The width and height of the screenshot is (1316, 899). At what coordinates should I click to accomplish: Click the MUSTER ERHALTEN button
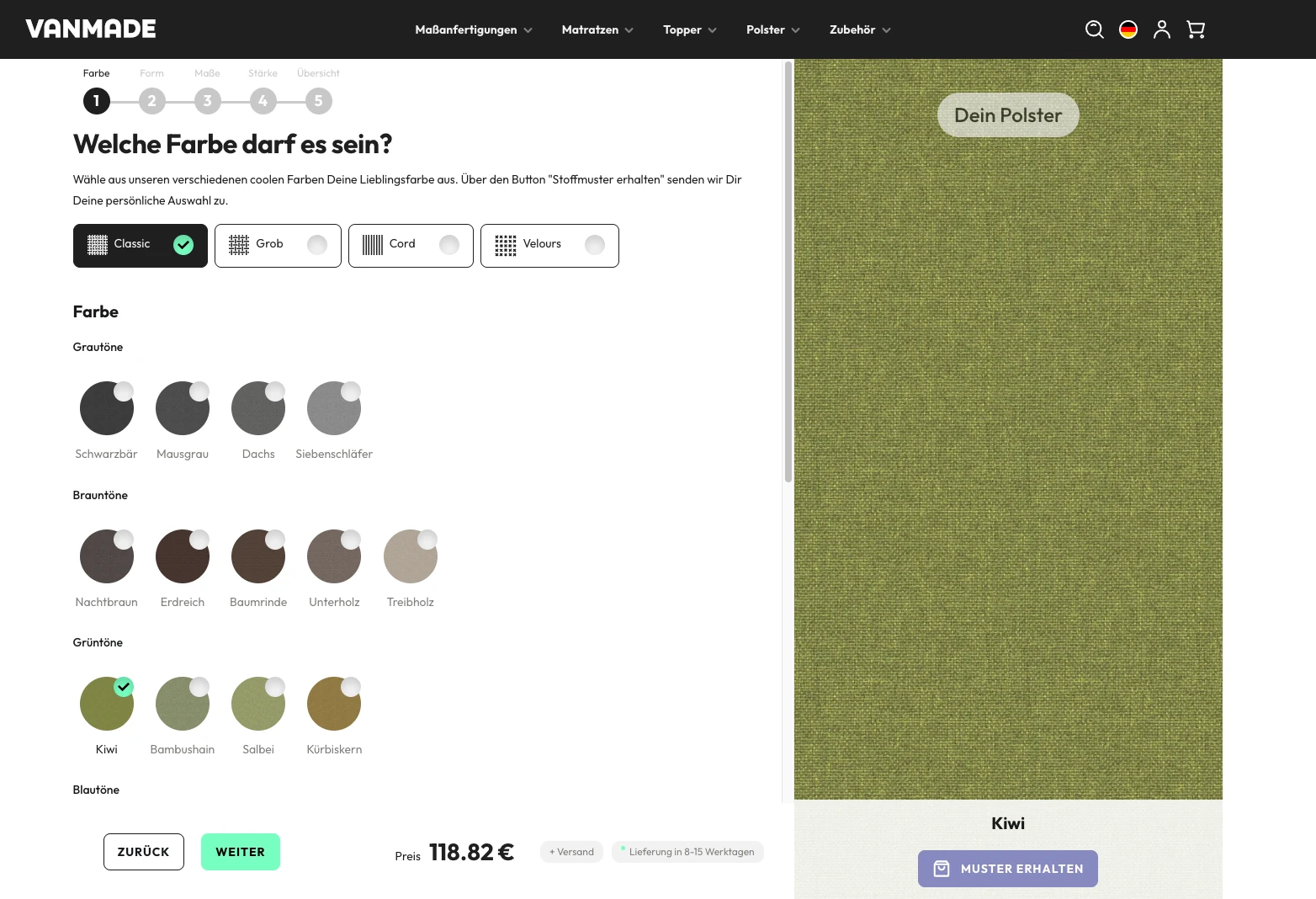(x=1007, y=869)
